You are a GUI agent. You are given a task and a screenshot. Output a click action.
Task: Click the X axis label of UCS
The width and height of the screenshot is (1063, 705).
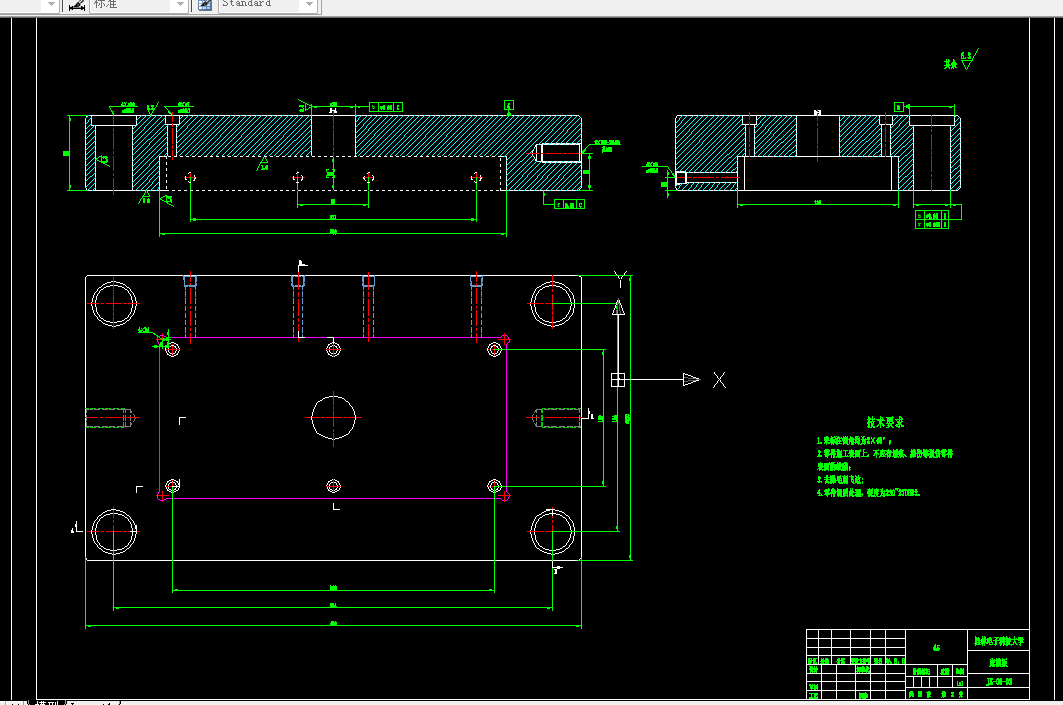click(x=719, y=380)
